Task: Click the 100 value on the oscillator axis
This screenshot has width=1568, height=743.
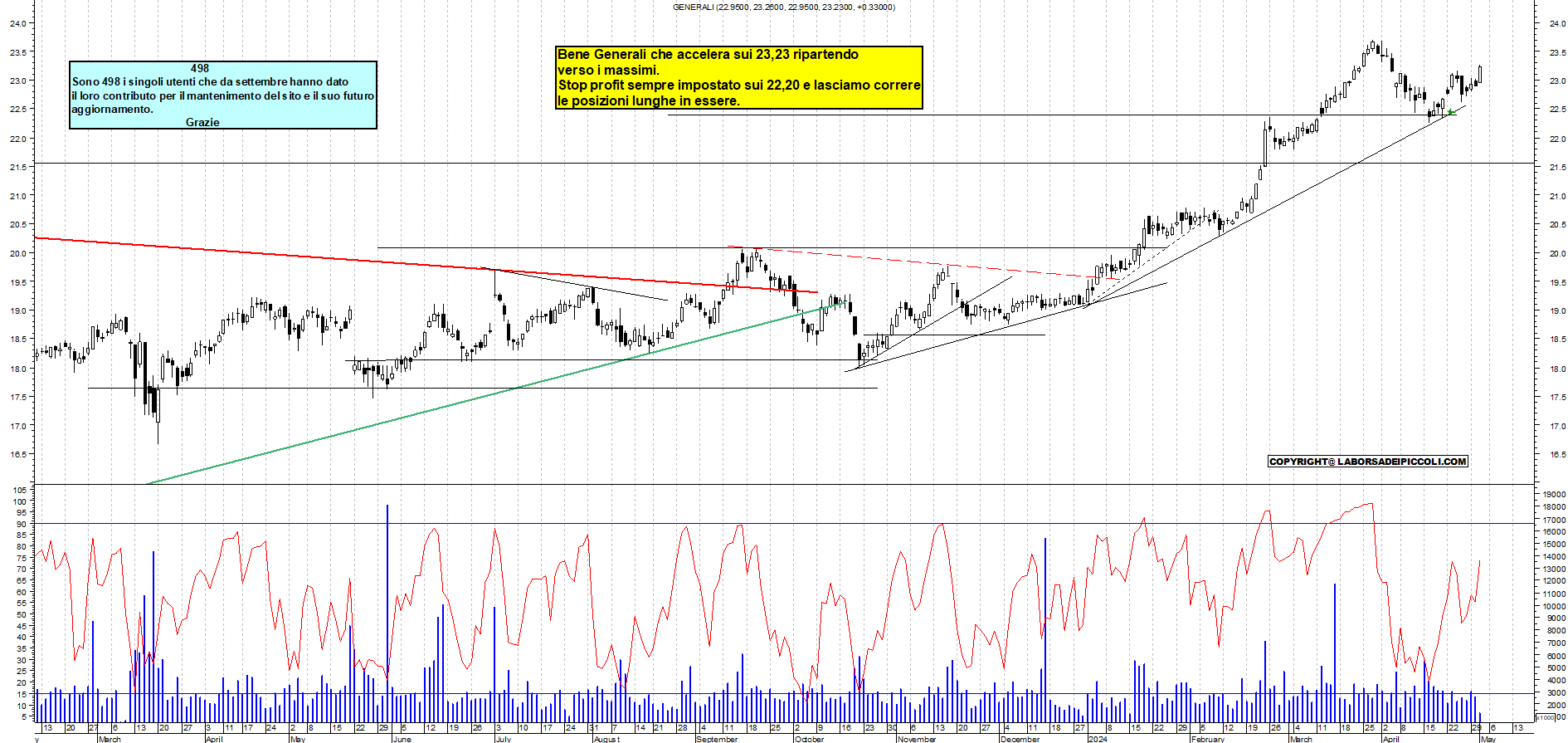Action: 20,502
